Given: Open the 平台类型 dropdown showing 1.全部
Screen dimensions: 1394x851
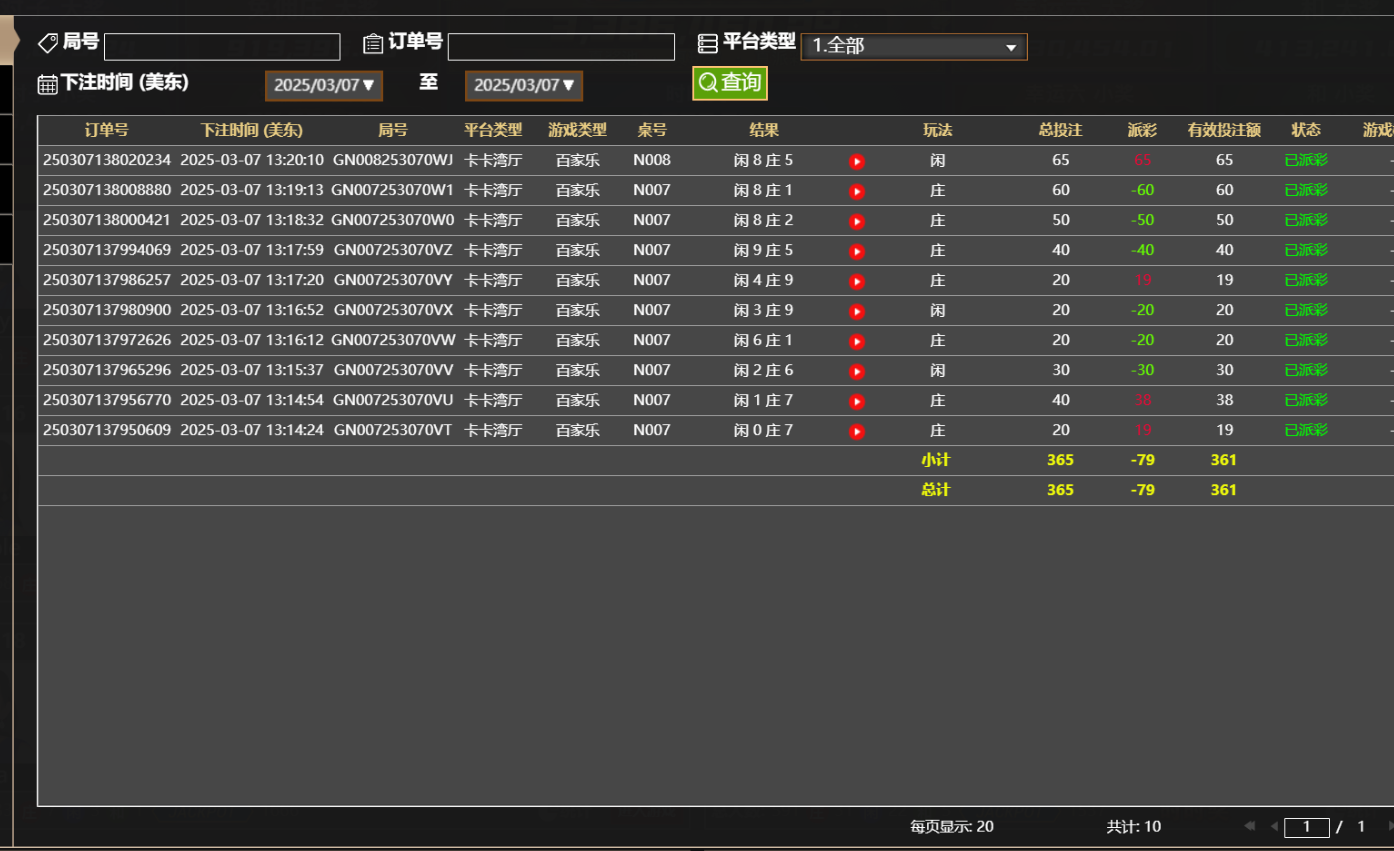Looking at the screenshot, I should 913,46.
